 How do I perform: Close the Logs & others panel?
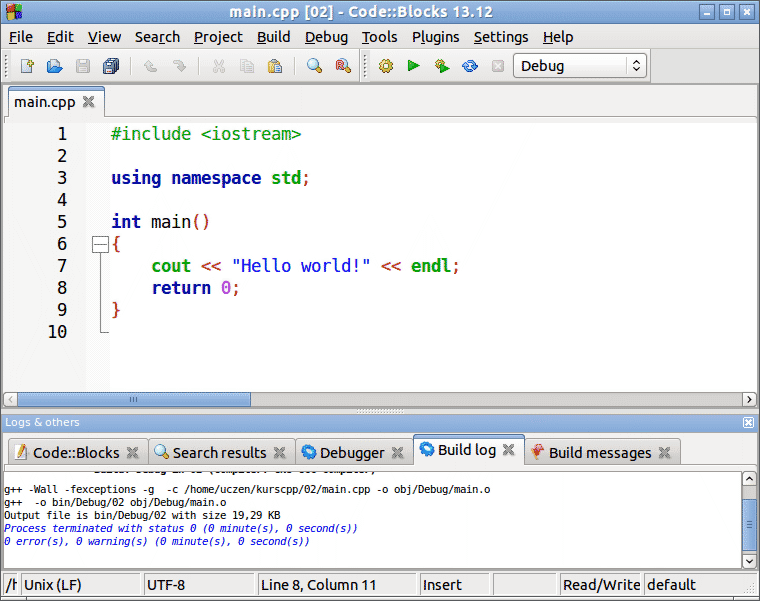click(748, 423)
